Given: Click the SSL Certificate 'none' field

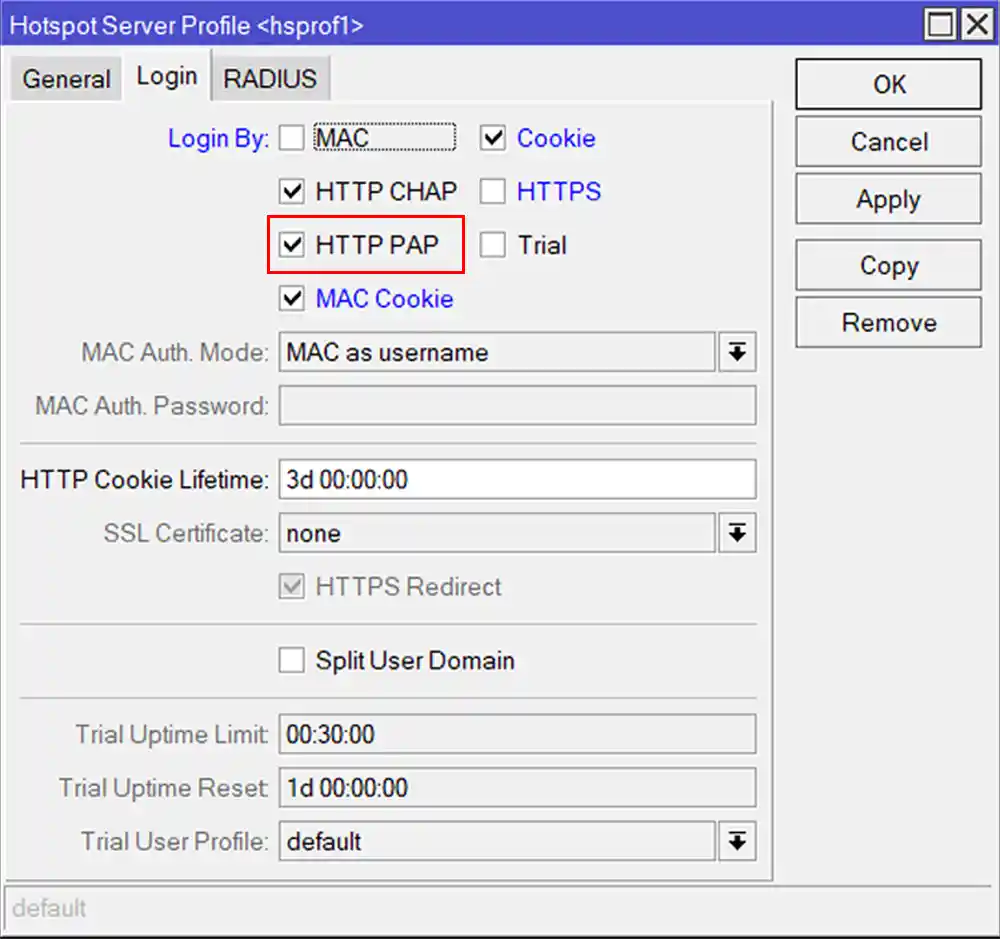Looking at the screenshot, I should click(497, 533).
